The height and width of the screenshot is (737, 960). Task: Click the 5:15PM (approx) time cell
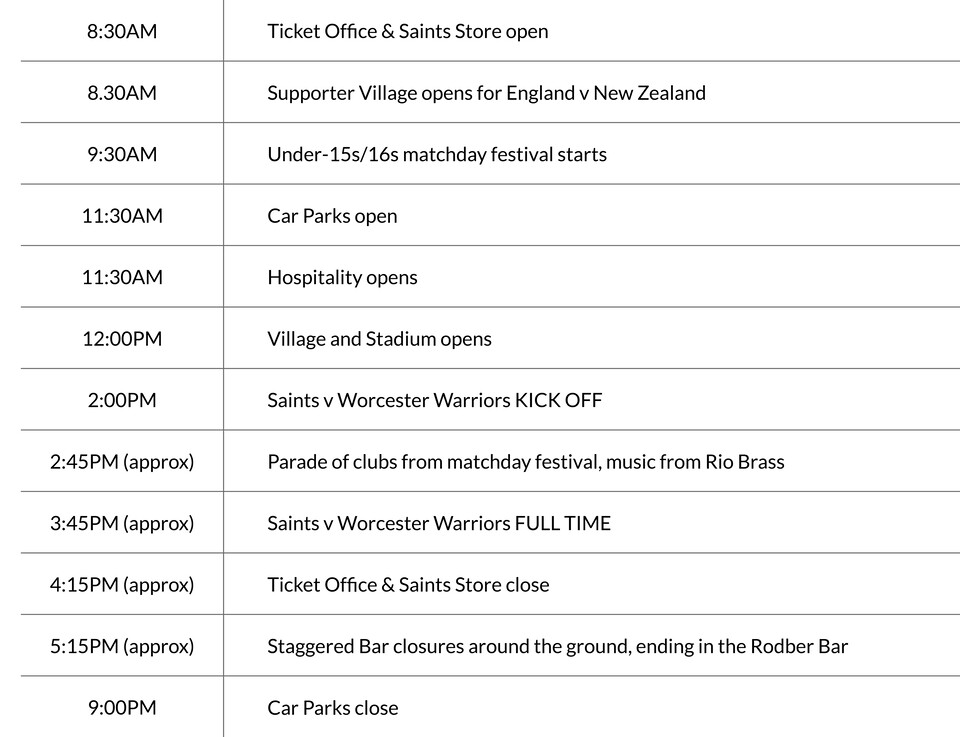[122, 646]
